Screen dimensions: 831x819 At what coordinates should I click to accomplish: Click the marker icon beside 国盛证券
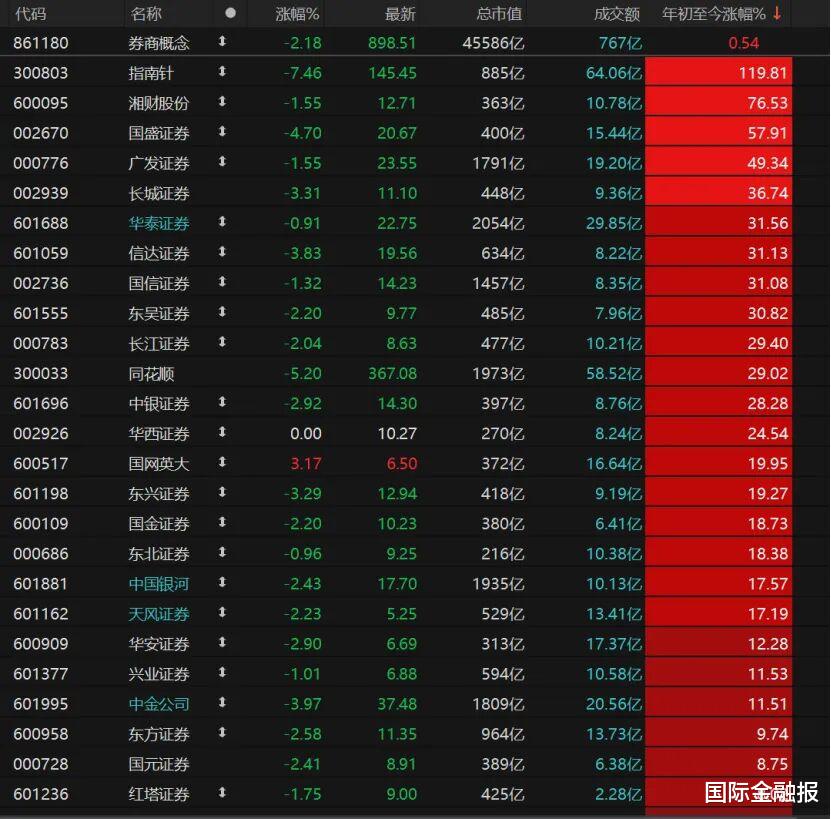click(x=222, y=131)
